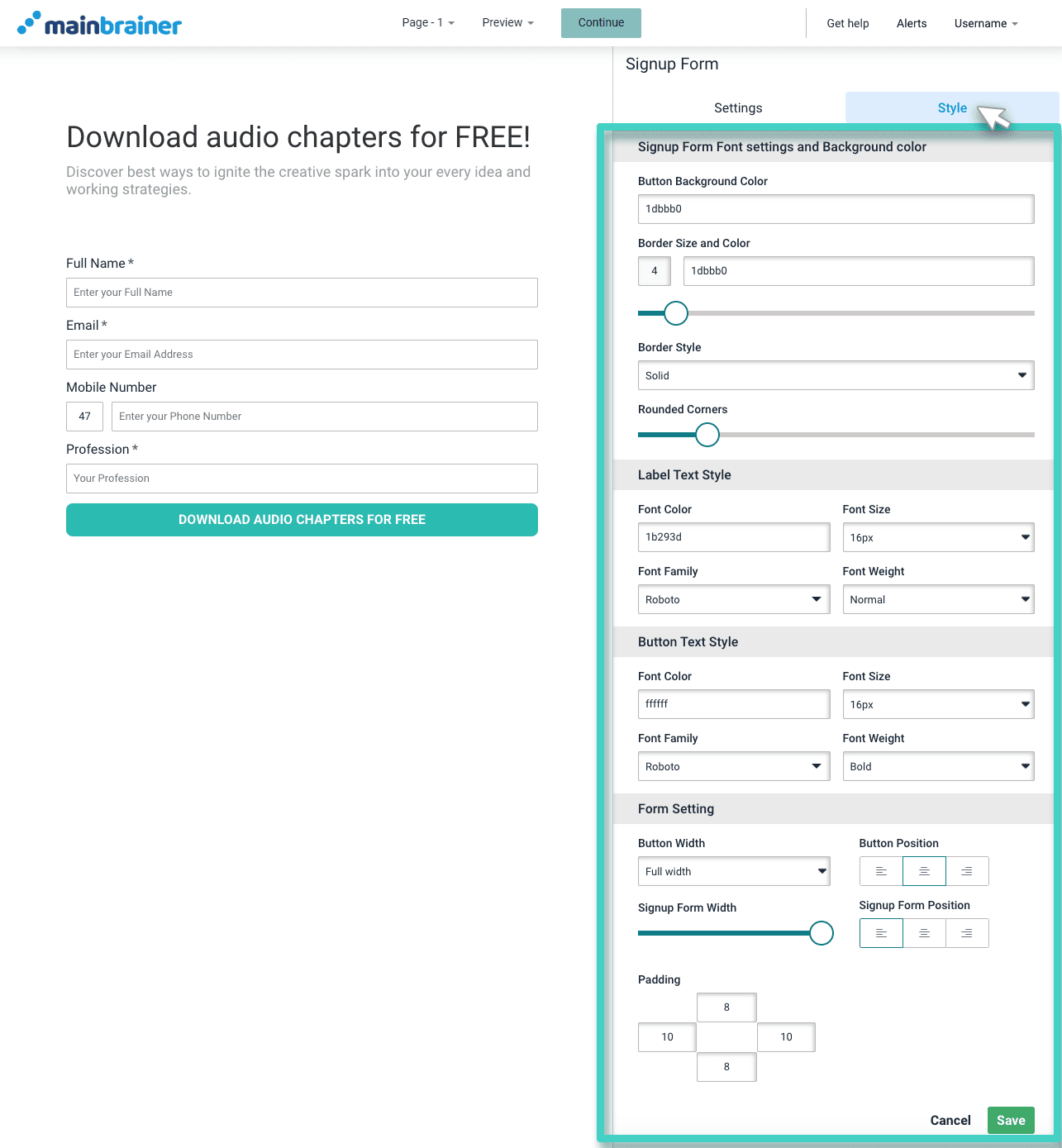The width and height of the screenshot is (1062, 1148).
Task: Center the button position
Action: pyautogui.click(x=923, y=870)
